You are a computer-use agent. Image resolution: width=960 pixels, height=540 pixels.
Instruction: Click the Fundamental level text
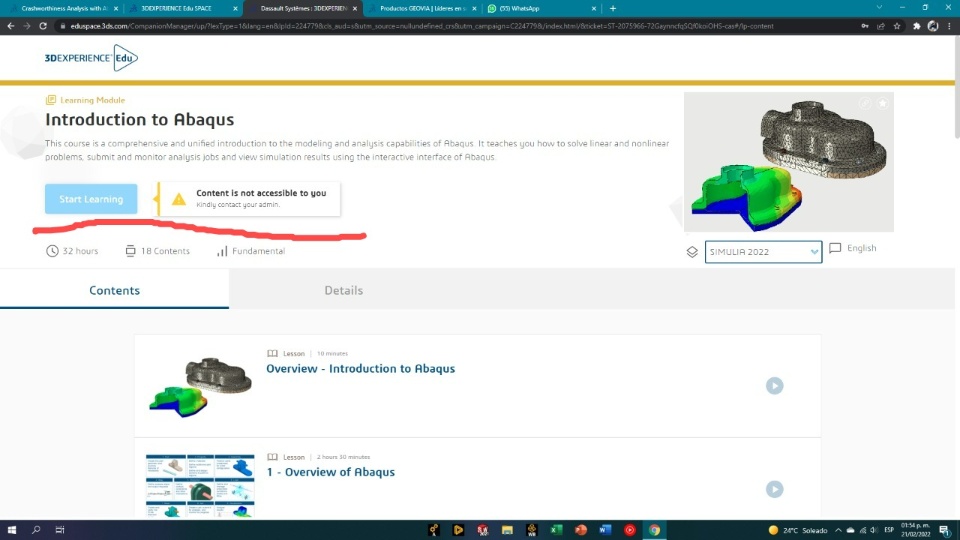coord(258,251)
